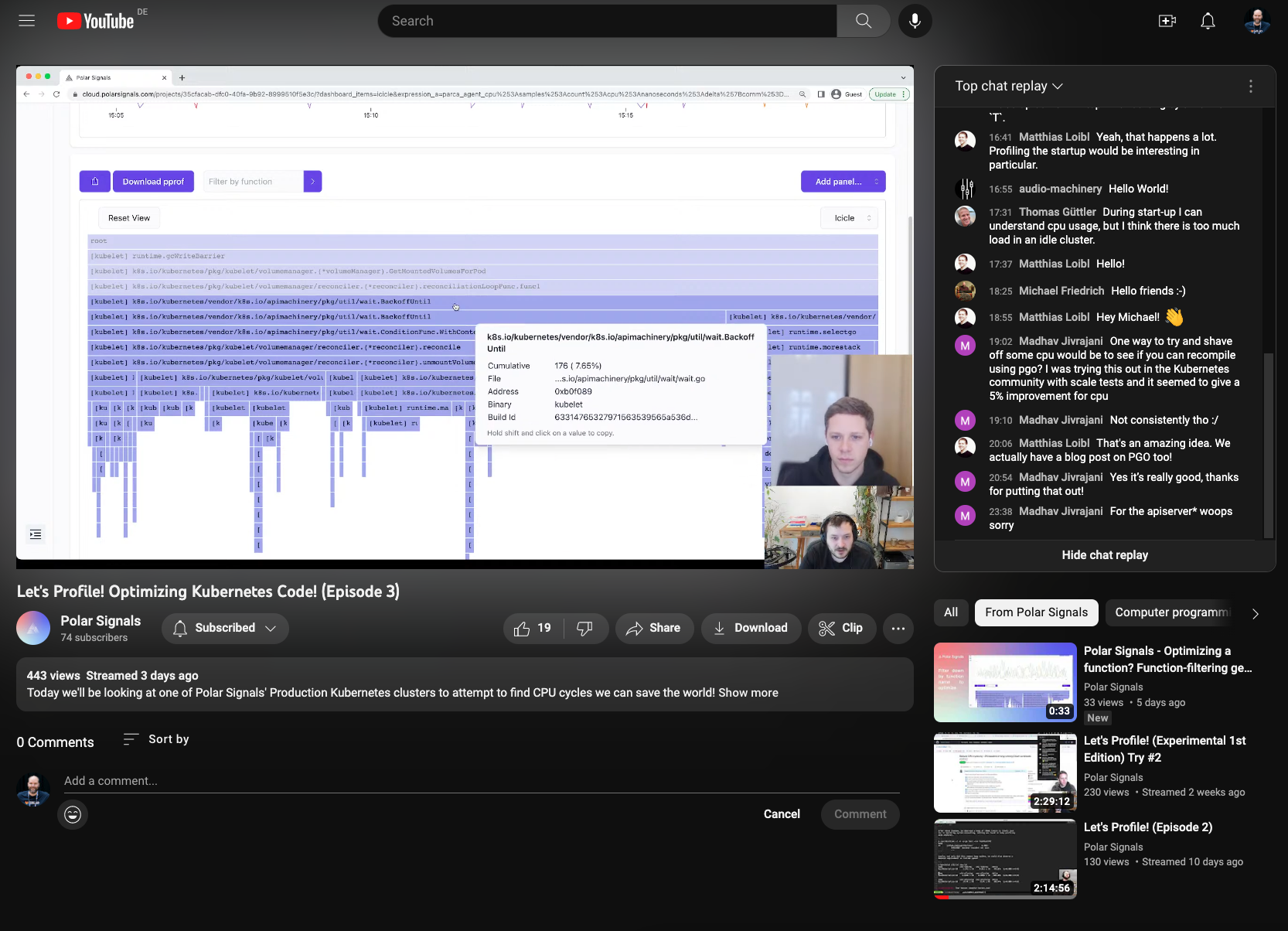Dislike the video with thumbs down
Image resolution: width=1288 pixels, height=931 pixels.
click(585, 629)
